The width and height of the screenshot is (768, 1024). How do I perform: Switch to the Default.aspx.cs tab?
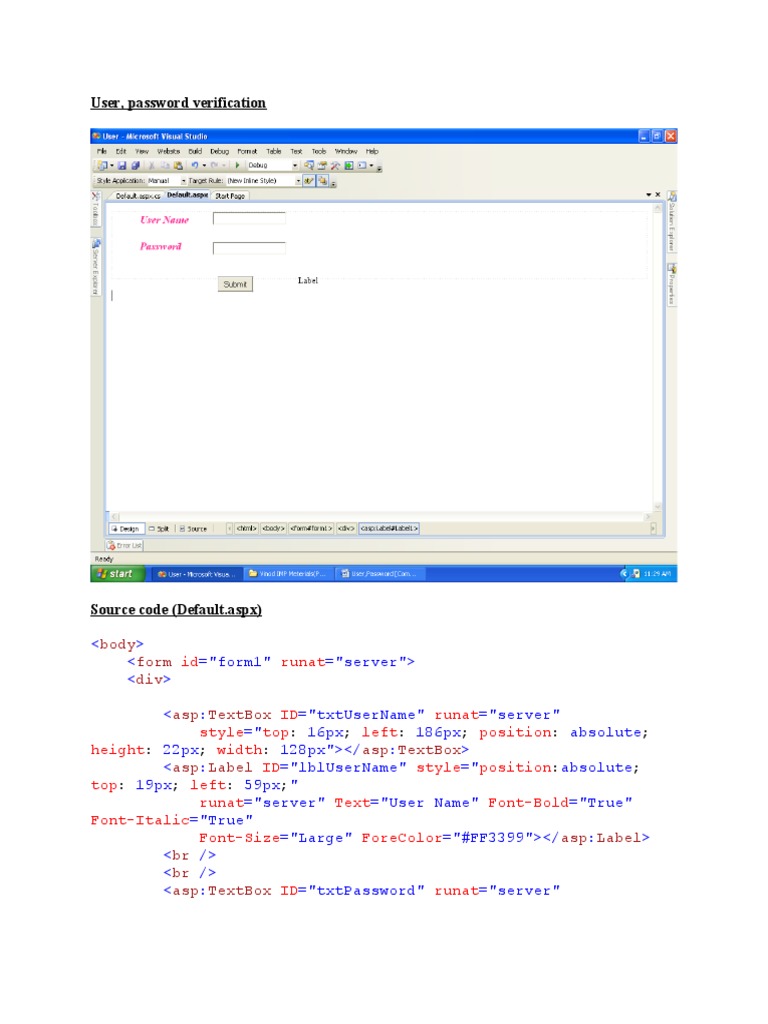coord(138,196)
